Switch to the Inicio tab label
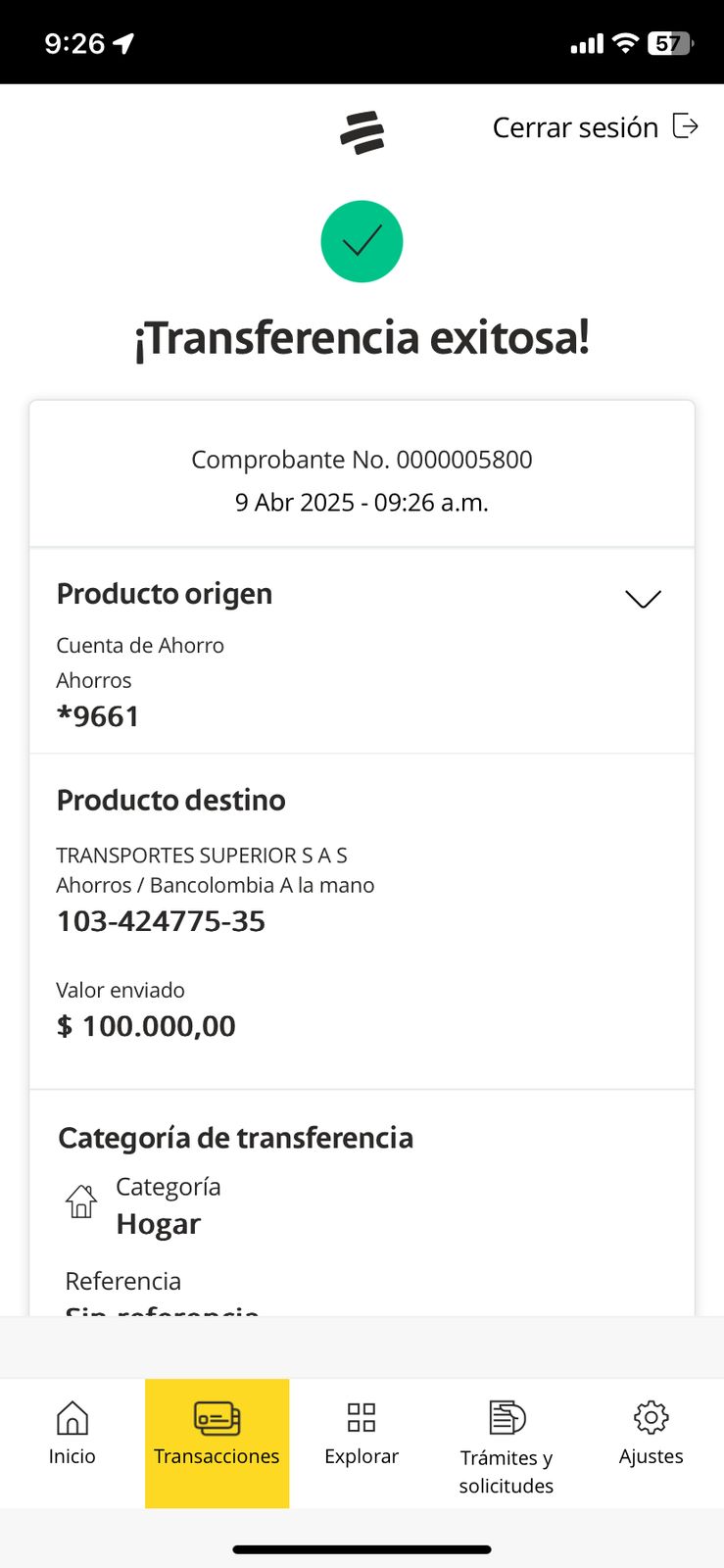This screenshot has width=724, height=1568. click(x=72, y=1456)
